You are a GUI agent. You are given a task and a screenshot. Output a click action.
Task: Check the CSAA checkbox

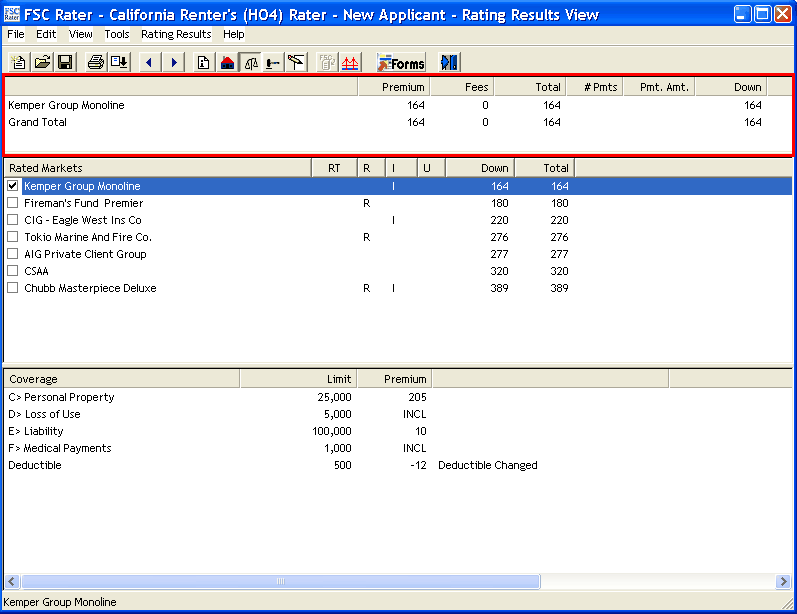coord(13,271)
